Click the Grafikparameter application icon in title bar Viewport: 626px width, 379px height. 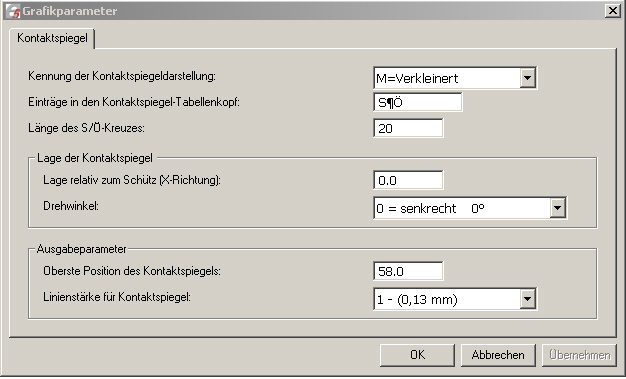pos(13,11)
